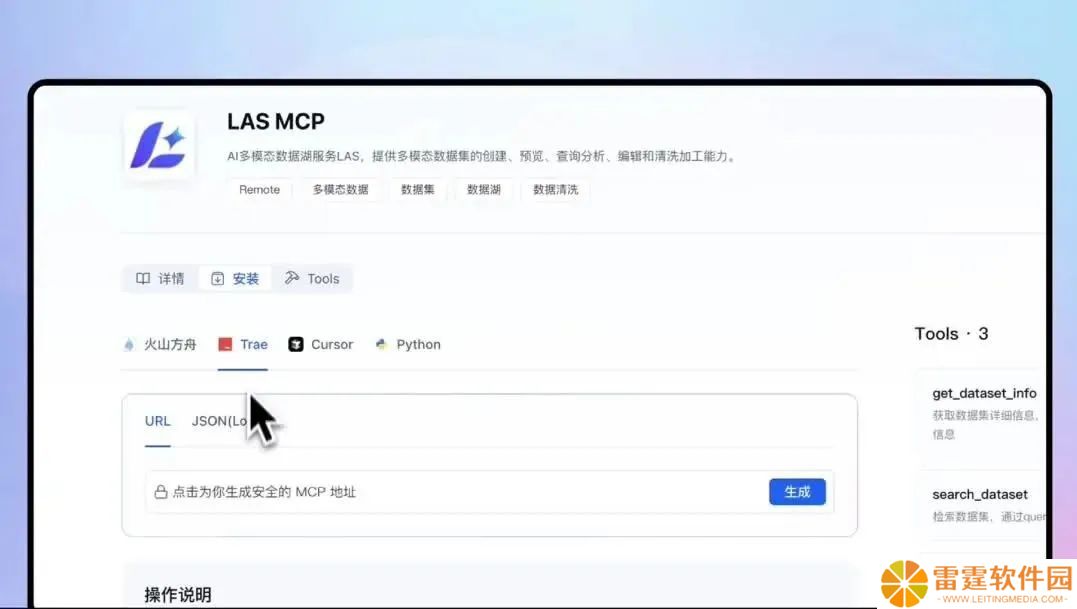
Task: Select the Trae install tab
Action: pos(243,345)
